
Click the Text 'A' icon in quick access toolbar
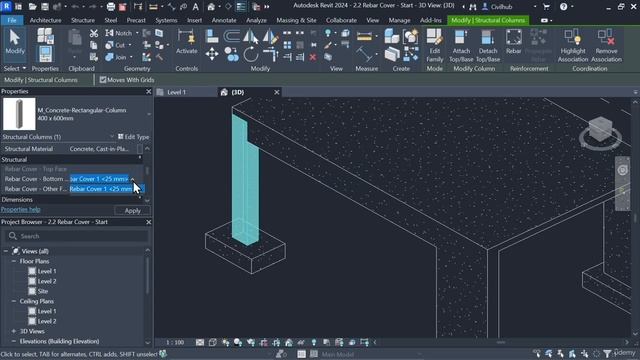click(196, 7)
